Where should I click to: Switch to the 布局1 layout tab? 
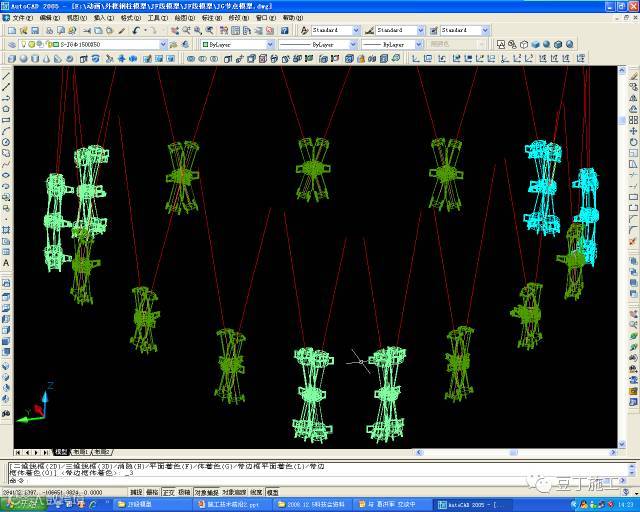80,452
